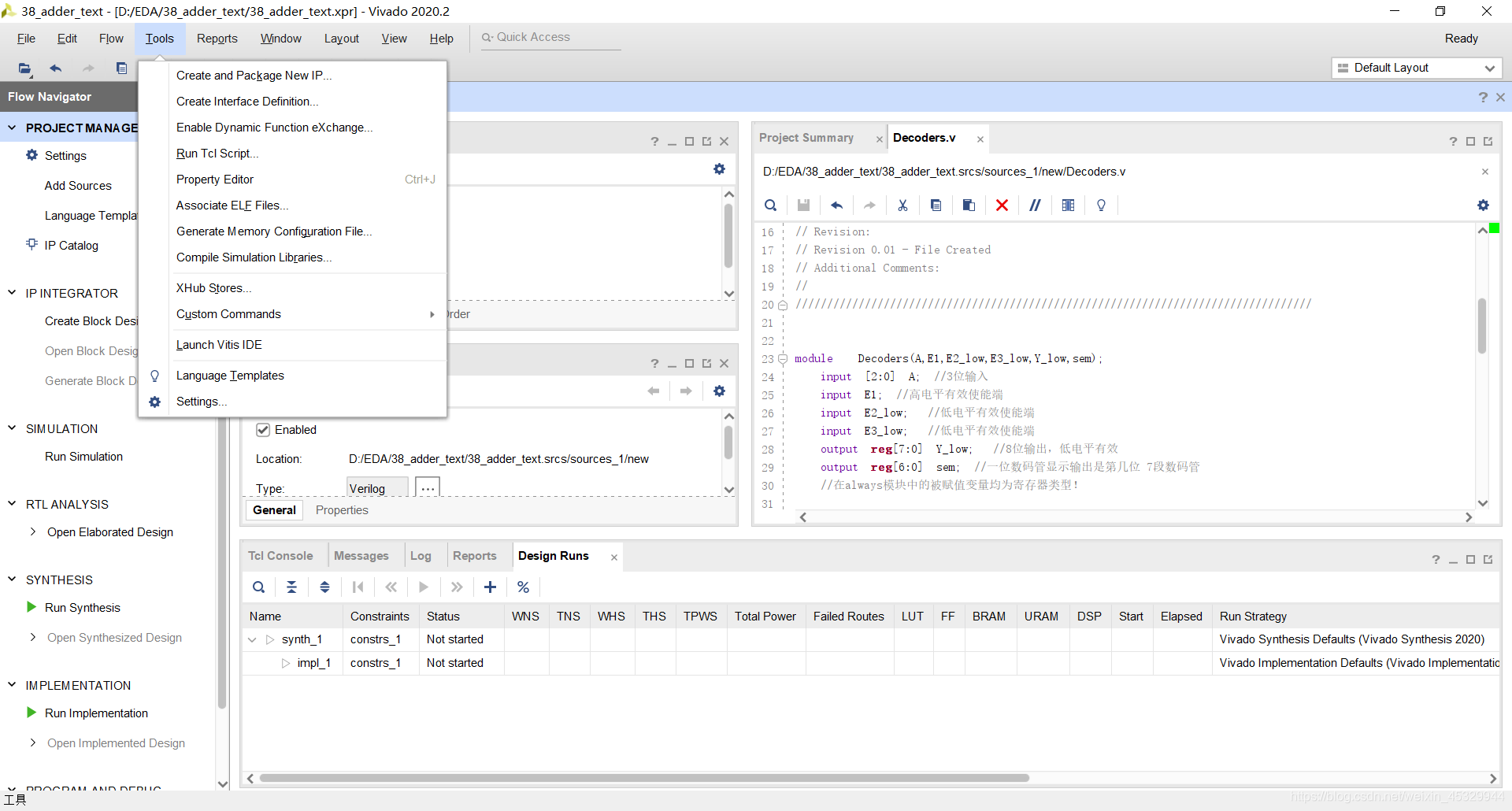Collapse the IMPLEMENTATION section
The height and width of the screenshot is (811, 1512).
[x=12, y=685]
